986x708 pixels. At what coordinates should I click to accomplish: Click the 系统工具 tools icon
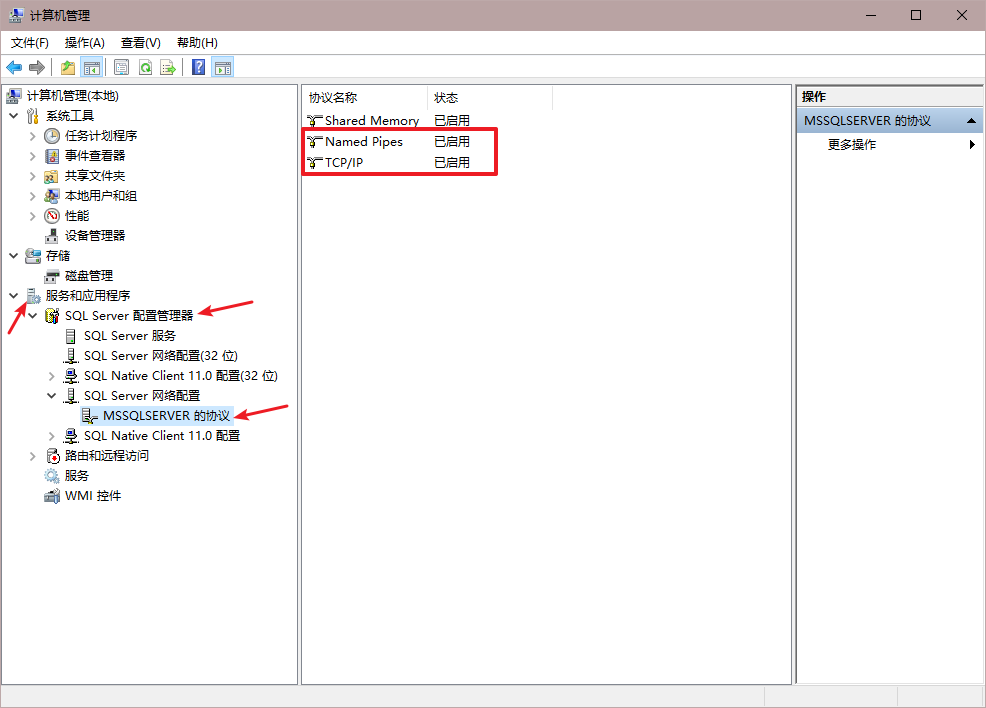[33, 116]
